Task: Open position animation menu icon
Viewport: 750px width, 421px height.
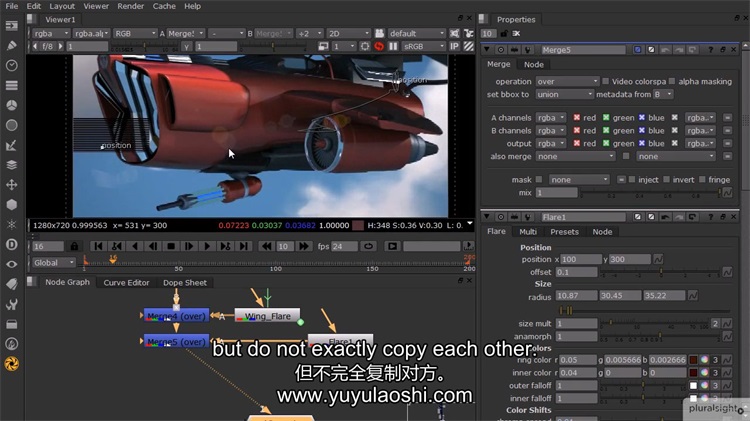Action: click(658, 259)
